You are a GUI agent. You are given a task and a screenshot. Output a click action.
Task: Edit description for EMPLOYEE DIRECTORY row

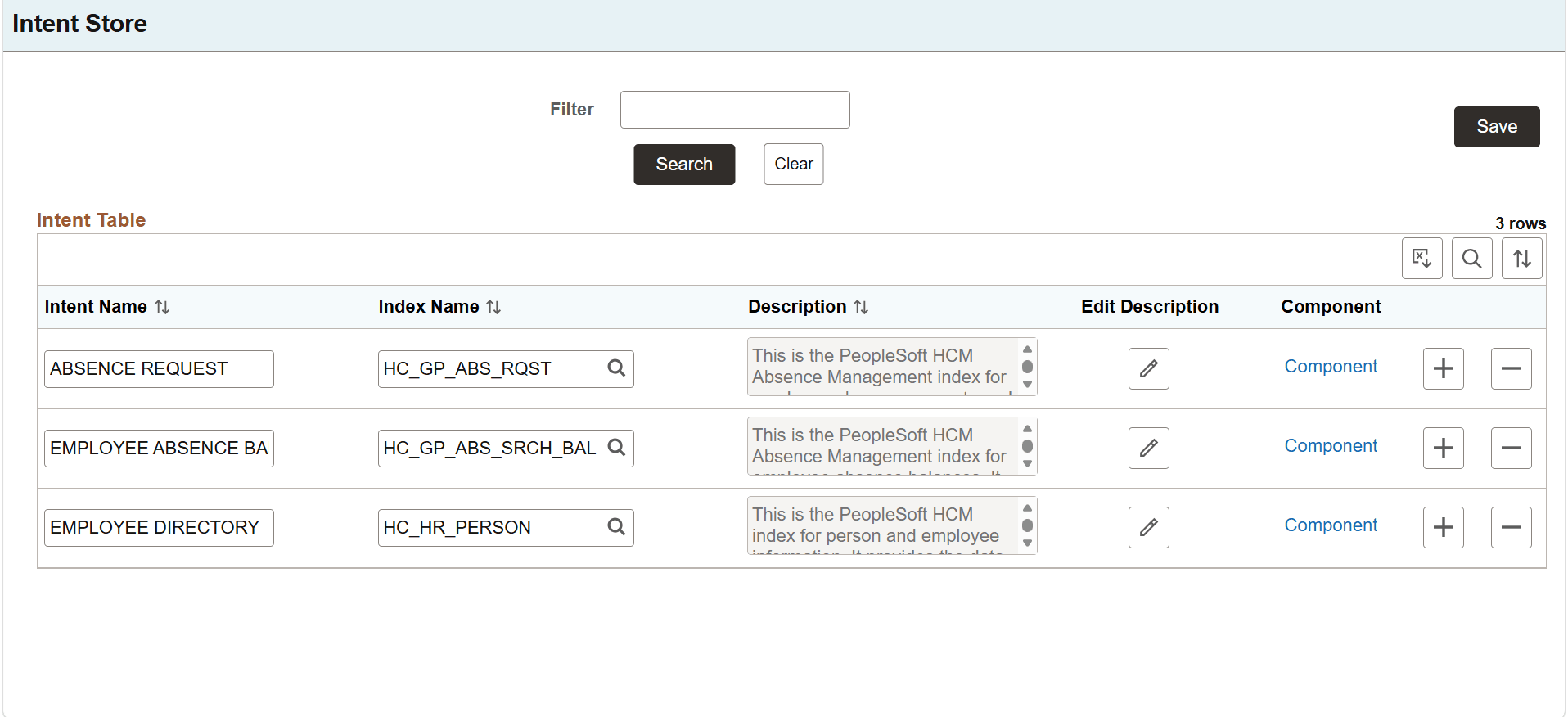tap(1148, 527)
